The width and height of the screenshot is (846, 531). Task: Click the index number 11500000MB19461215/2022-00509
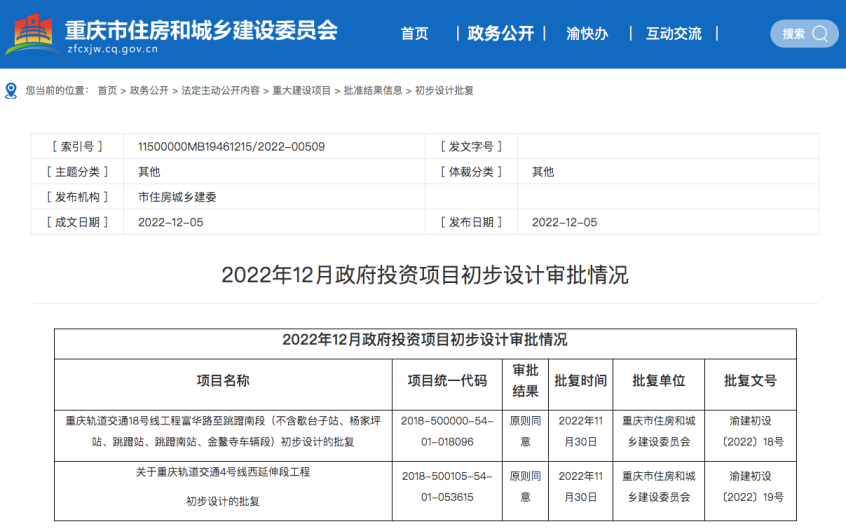coord(231,147)
